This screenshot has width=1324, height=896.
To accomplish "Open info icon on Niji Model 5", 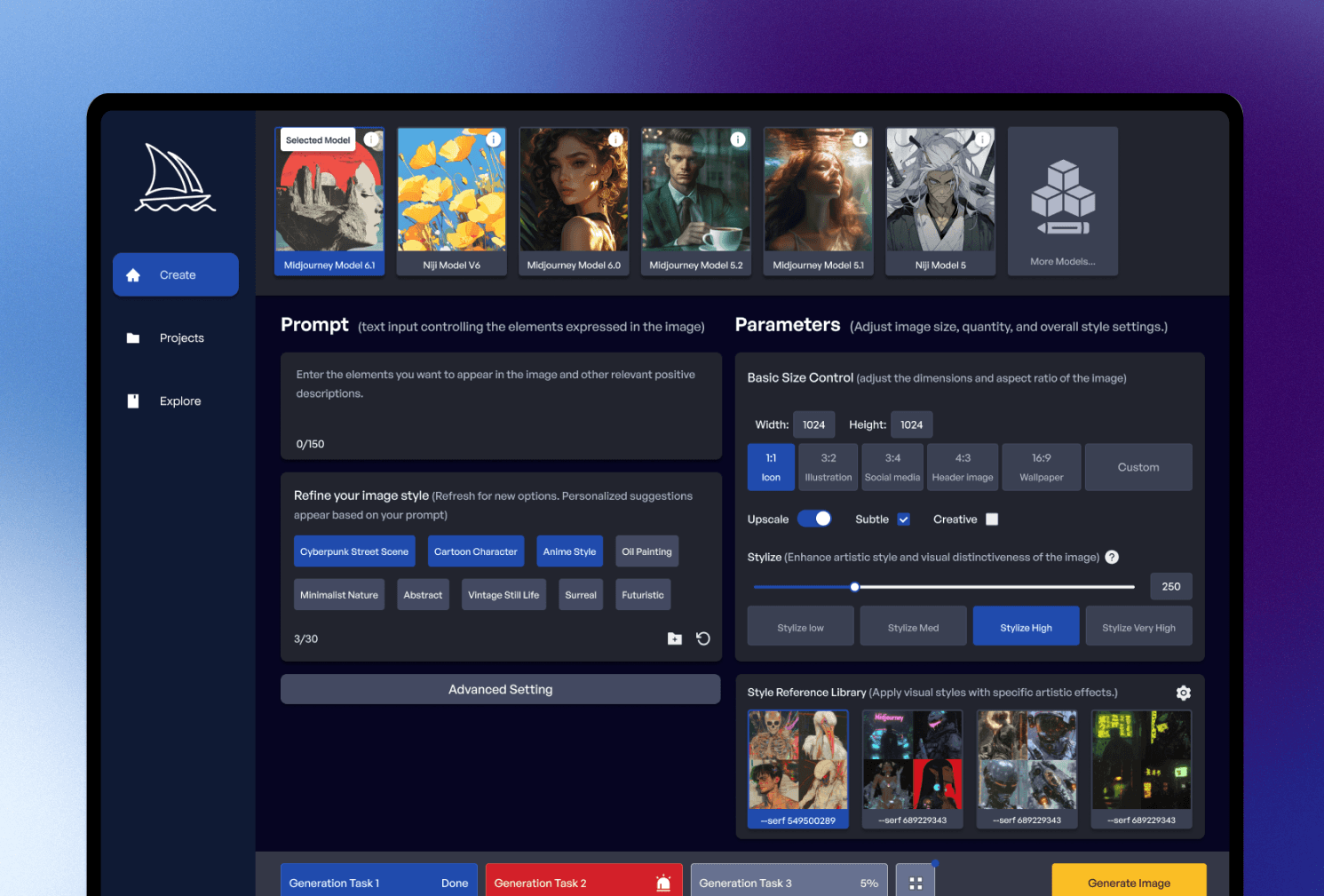I will (x=982, y=139).
